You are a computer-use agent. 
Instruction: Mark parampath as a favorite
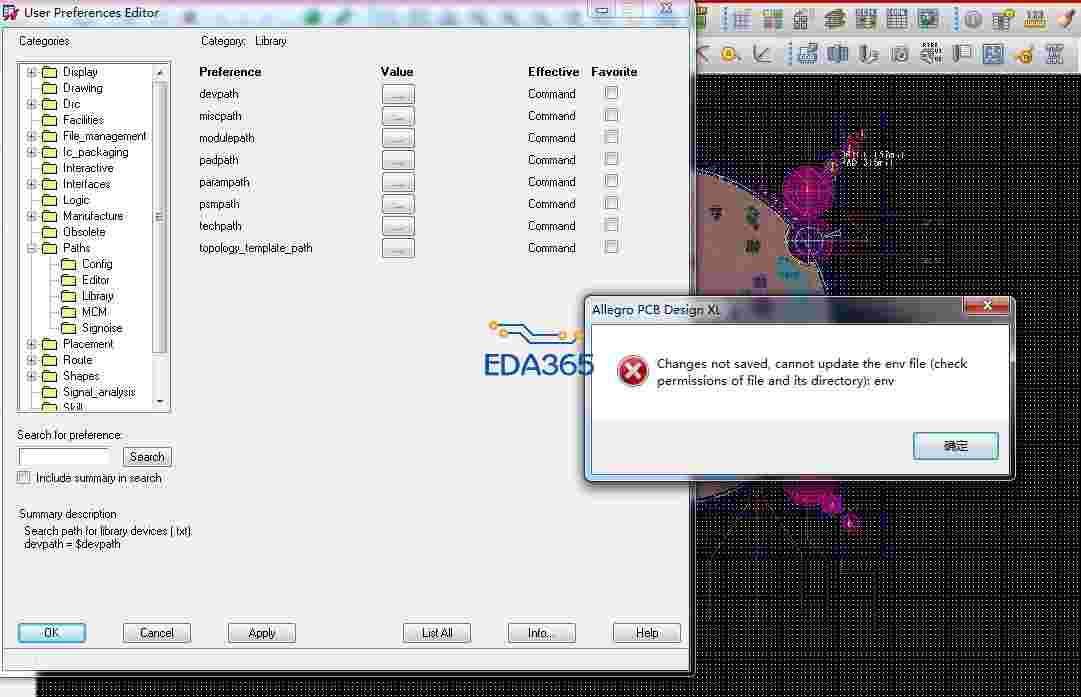[x=612, y=181]
